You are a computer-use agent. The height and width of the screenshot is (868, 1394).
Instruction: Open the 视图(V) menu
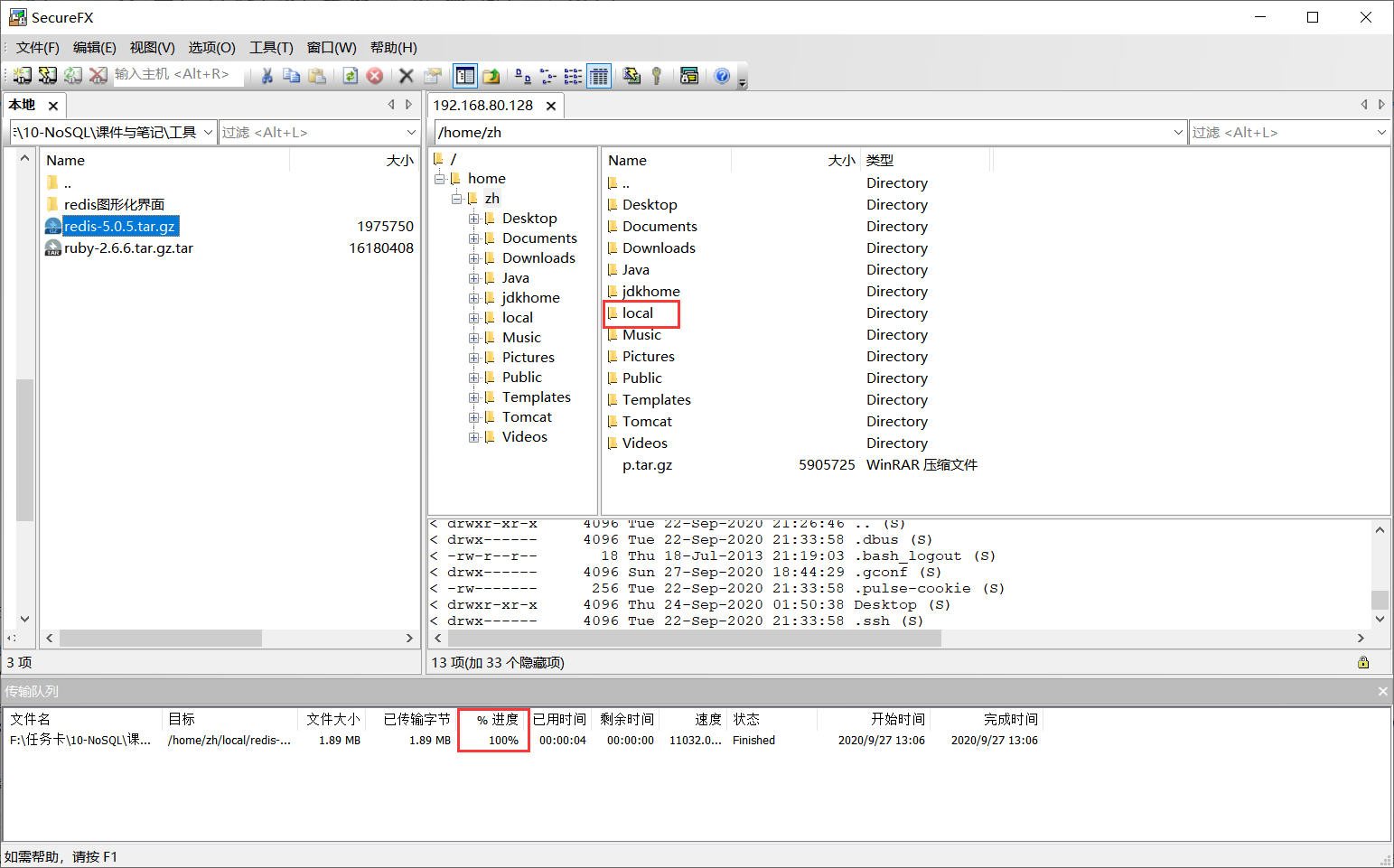(153, 48)
